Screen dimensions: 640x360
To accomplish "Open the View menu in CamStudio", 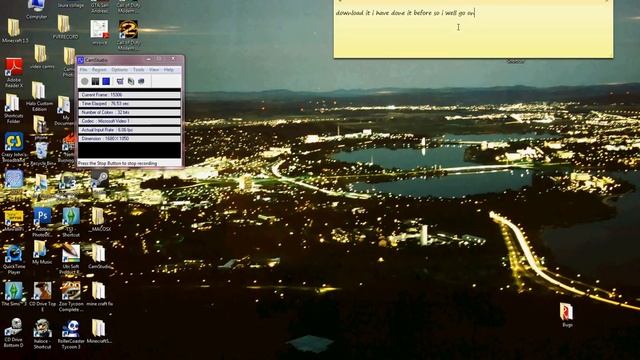I will pyautogui.click(x=154, y=70).
